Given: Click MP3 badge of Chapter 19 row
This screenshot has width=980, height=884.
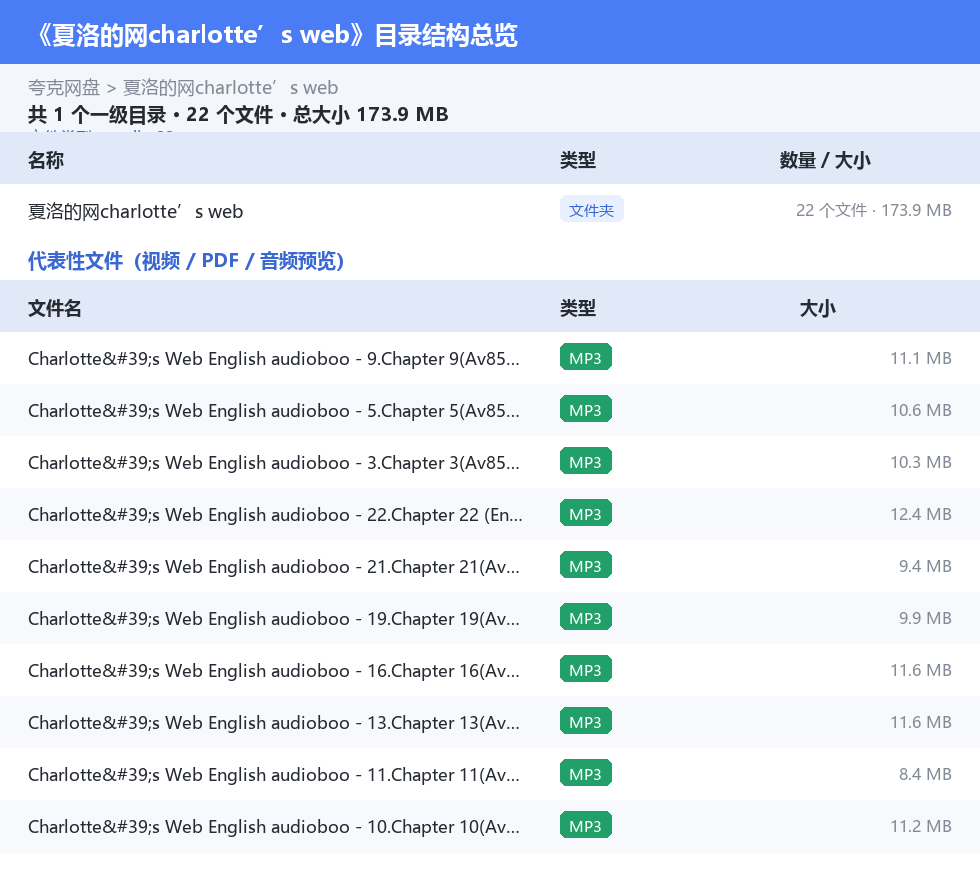Looking at the screenshot, I should [586, 617].
